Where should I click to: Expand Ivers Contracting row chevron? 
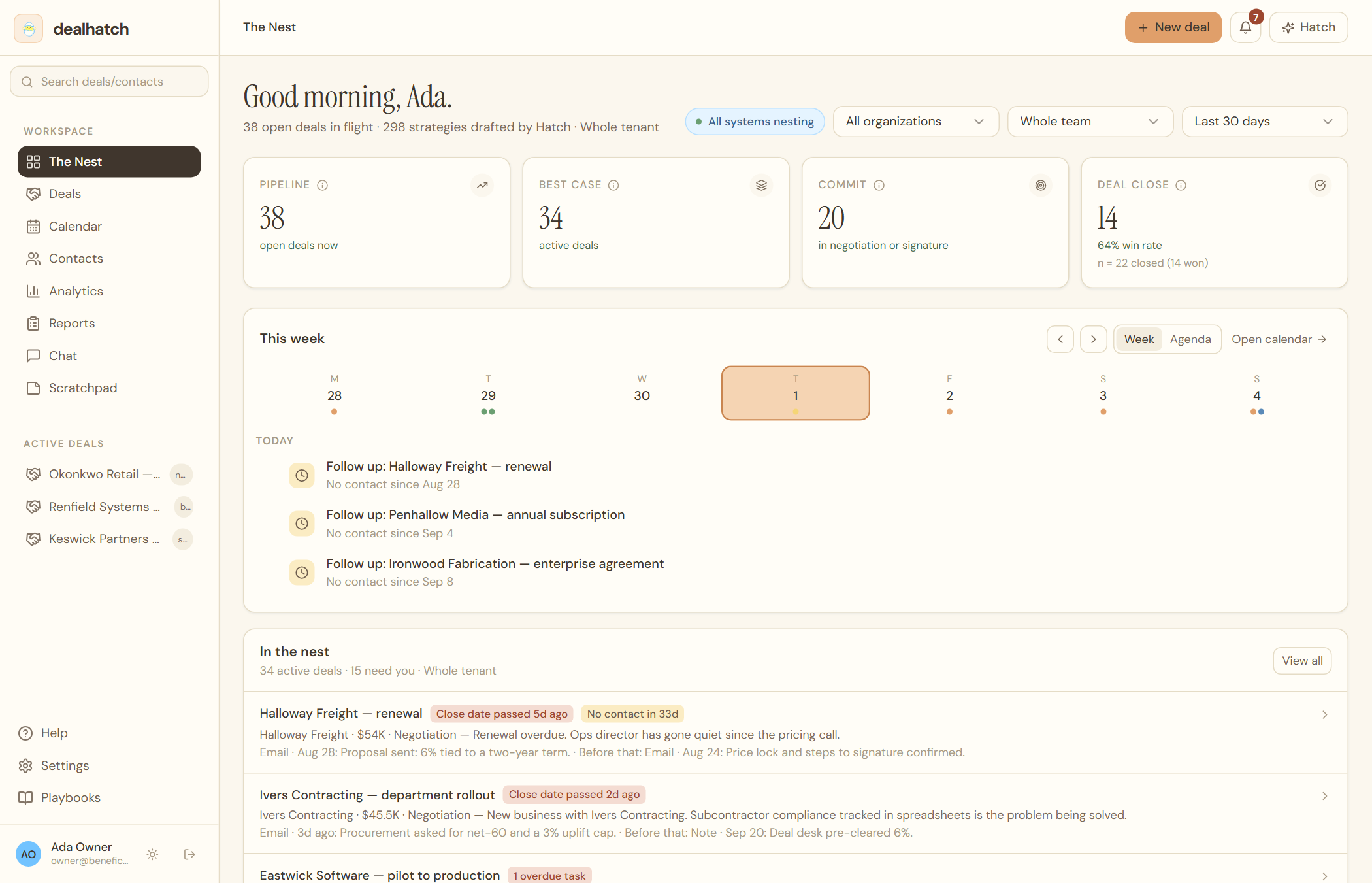(x=1325, y=796)
